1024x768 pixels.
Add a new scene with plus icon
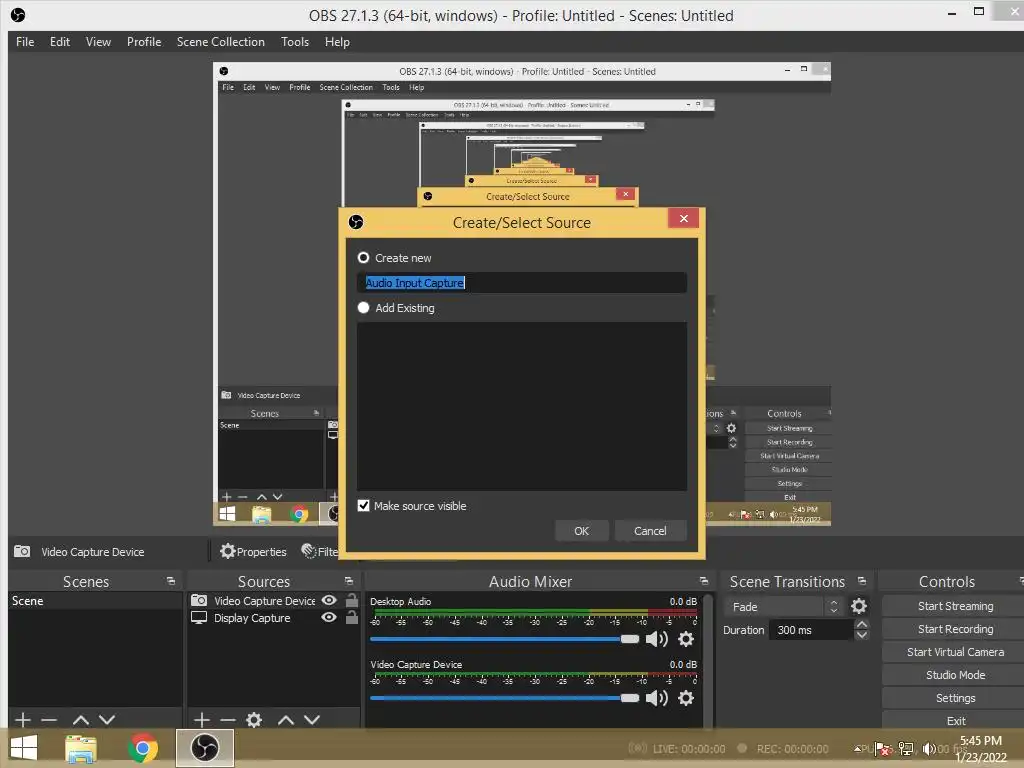pyautogui.click(x=23, y=720)
